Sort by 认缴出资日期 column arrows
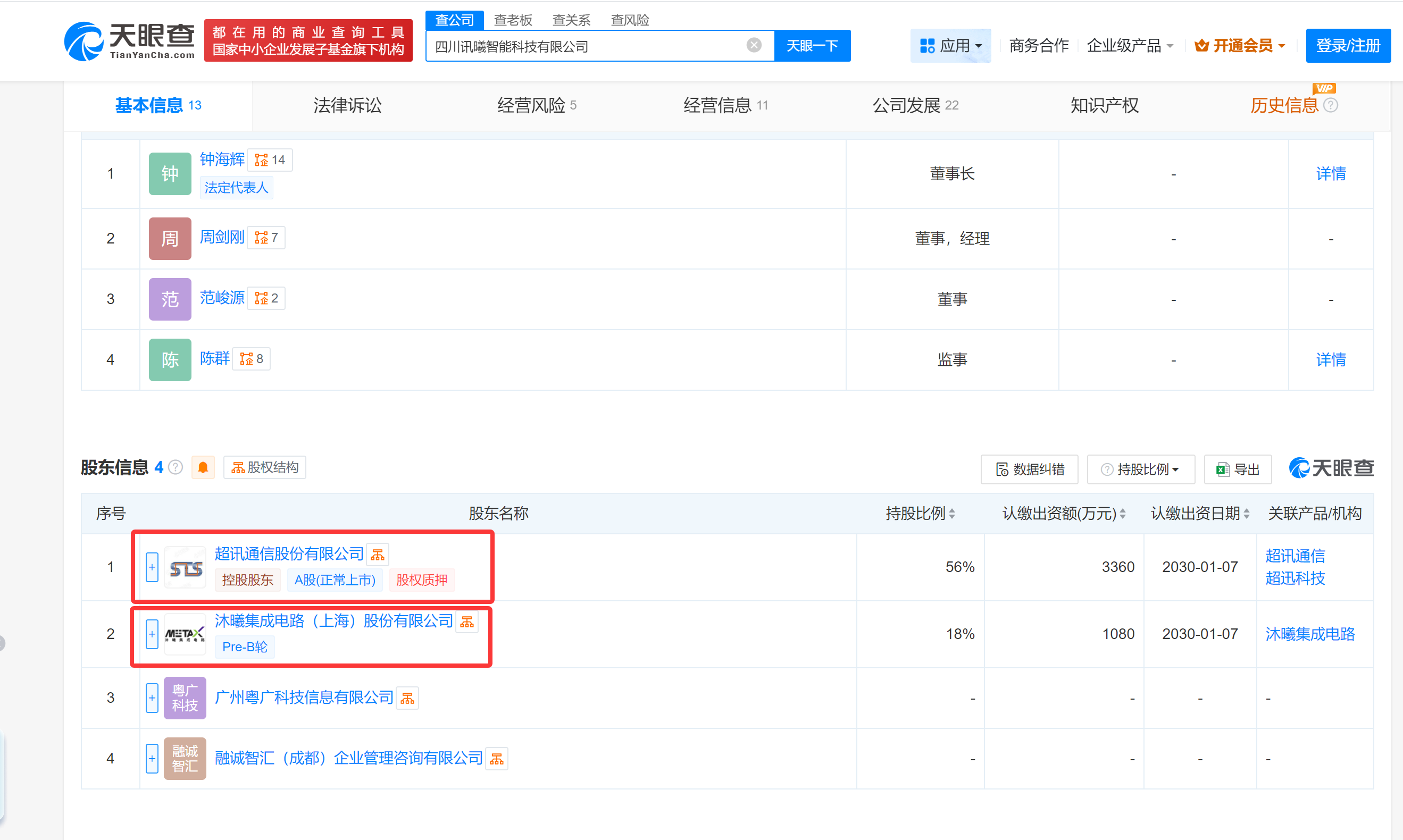Screen dimensions: 1403x840 pos(1246,514)
